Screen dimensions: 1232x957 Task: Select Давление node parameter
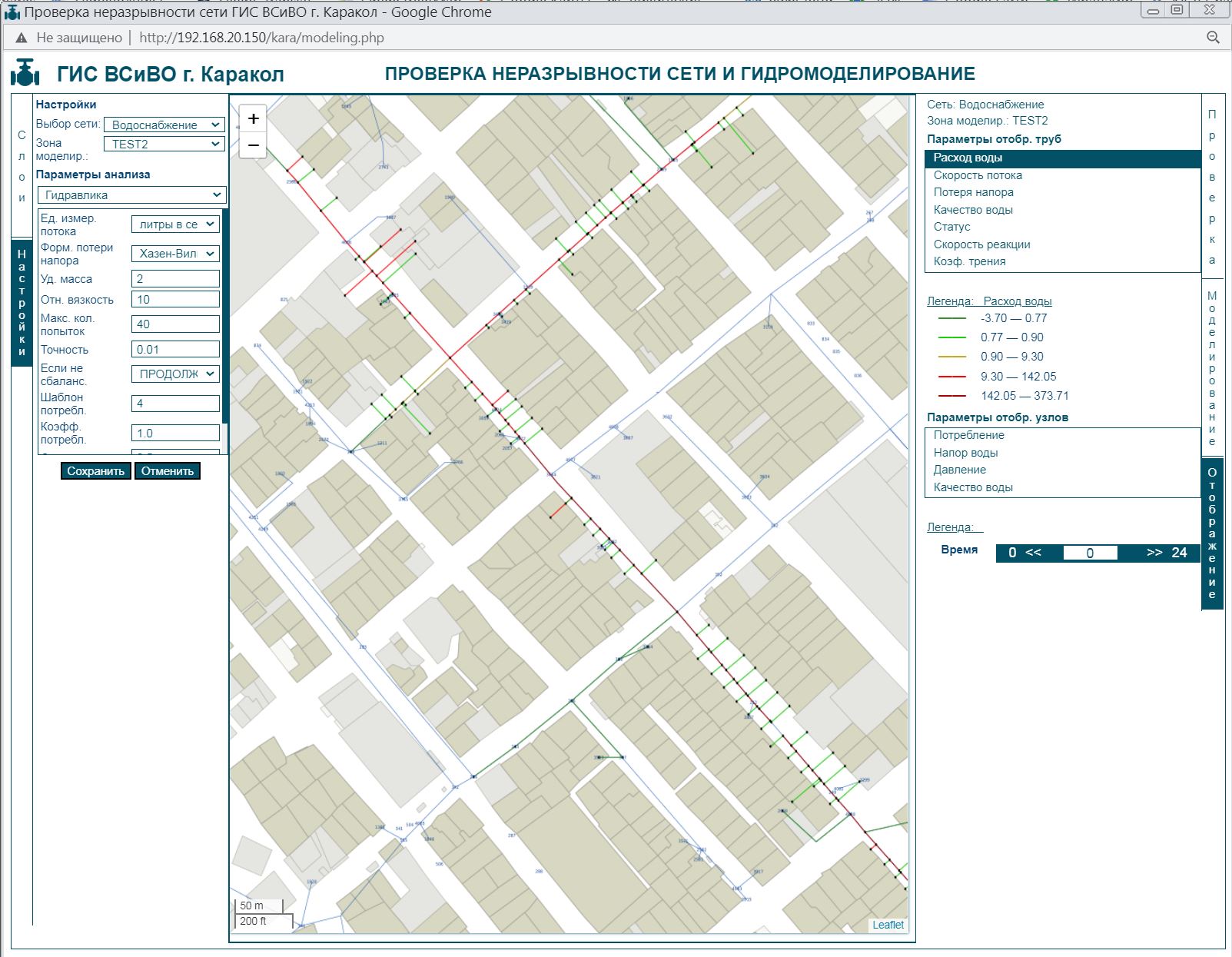click(1063, 470)
